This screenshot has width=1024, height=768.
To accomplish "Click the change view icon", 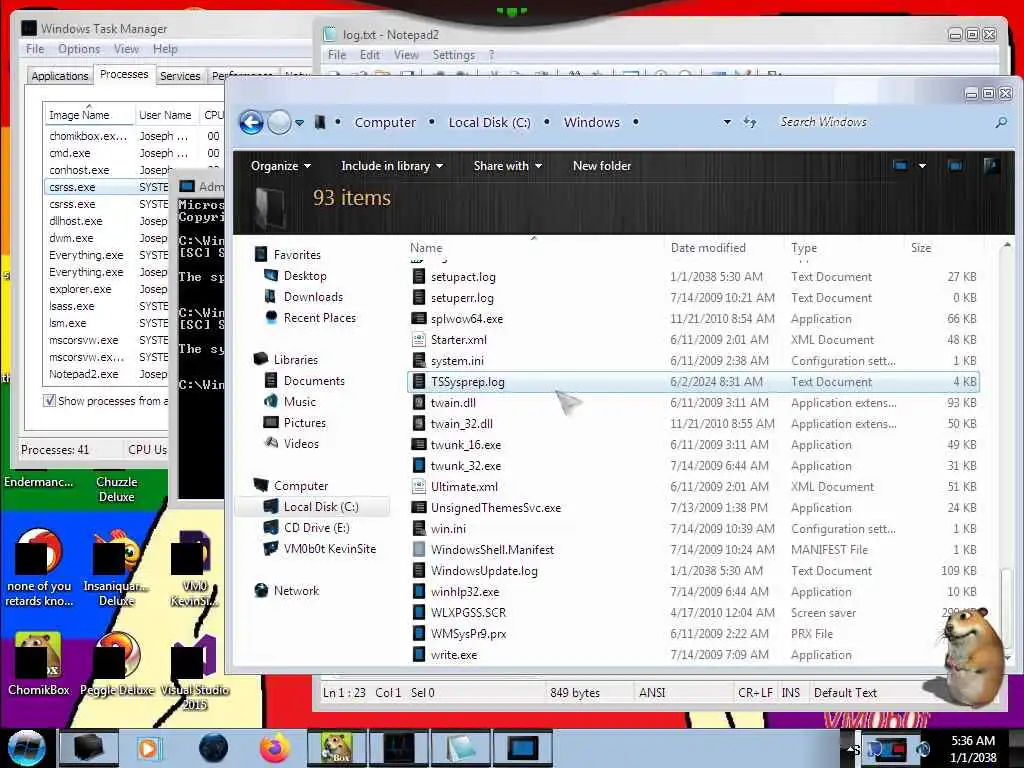I will point(901,166).
